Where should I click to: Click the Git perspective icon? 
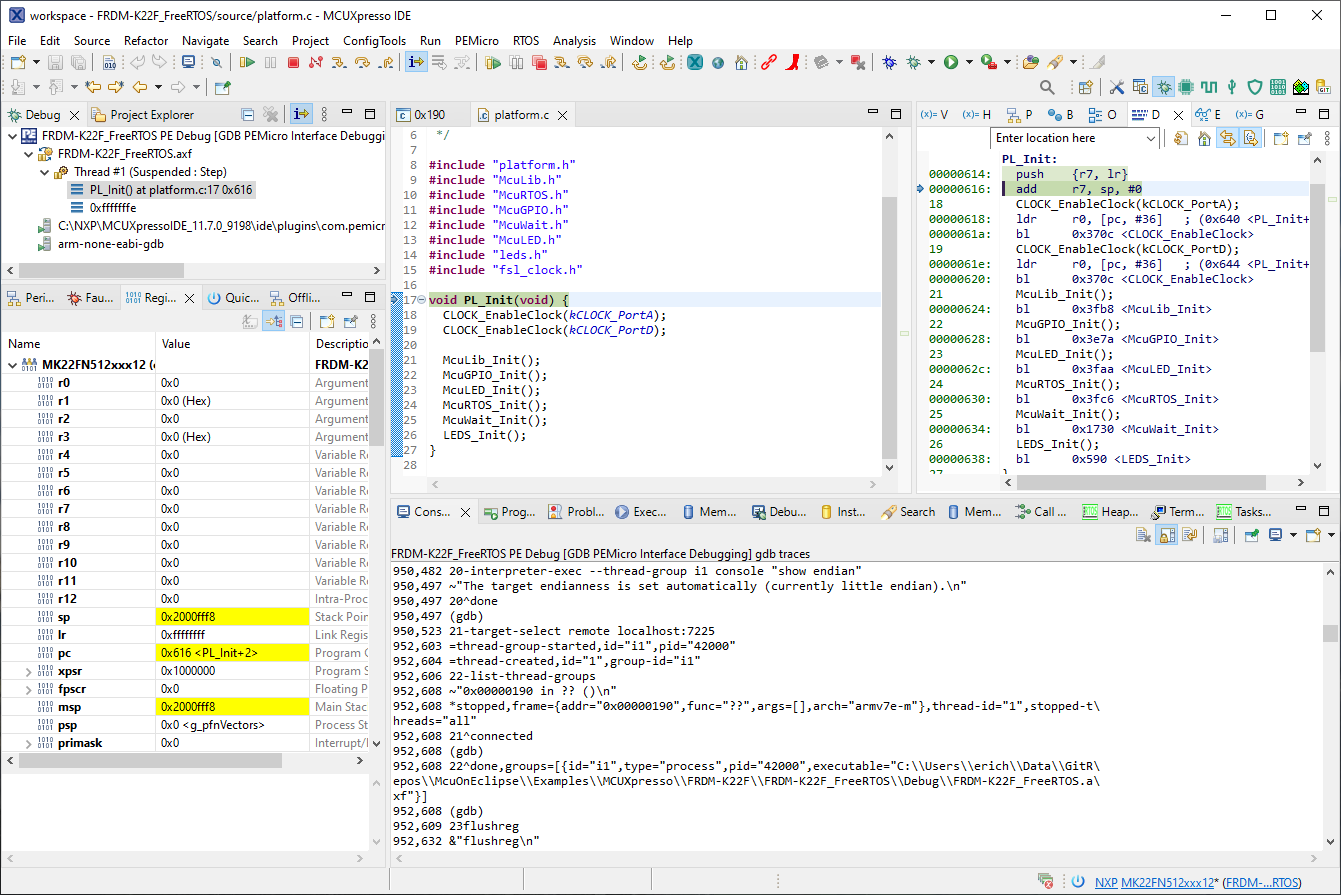[x=1324, y=88]
